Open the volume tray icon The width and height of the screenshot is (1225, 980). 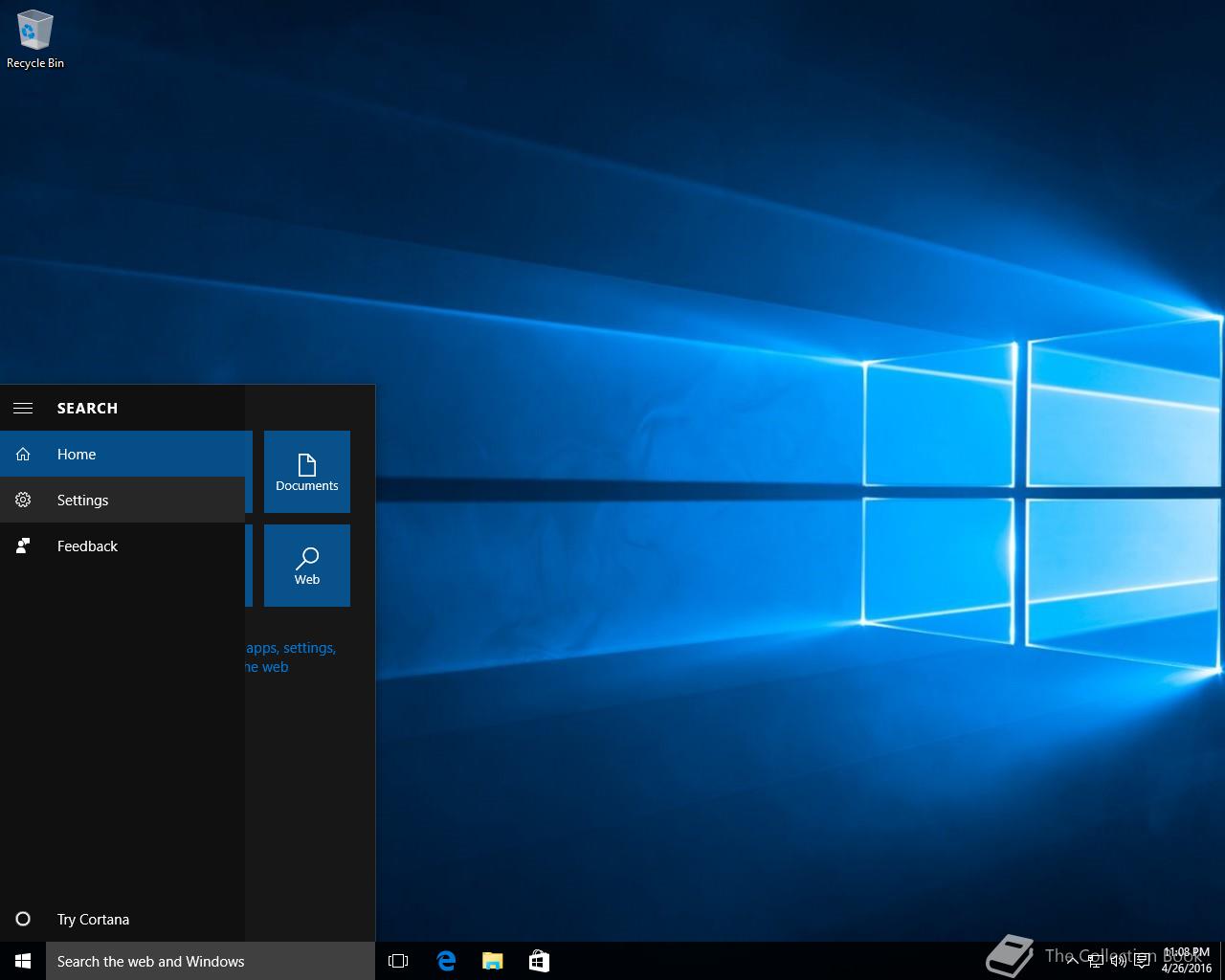1119,961
